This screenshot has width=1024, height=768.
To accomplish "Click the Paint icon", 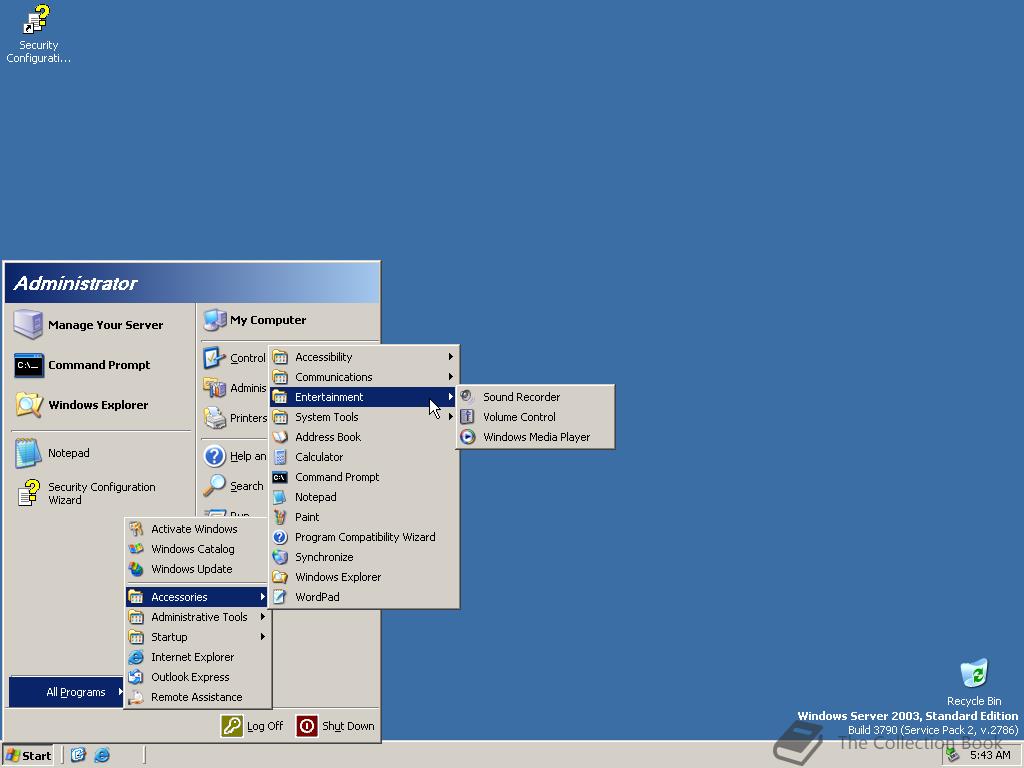I will pos(280,517).
